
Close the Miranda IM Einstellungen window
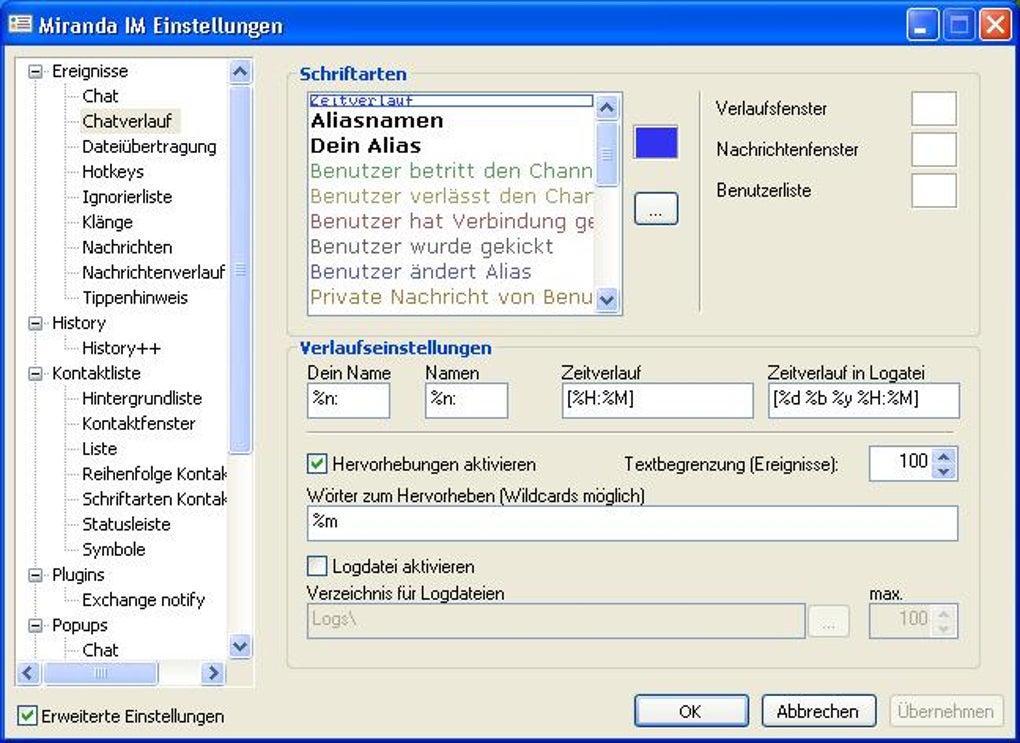(995, 25)
